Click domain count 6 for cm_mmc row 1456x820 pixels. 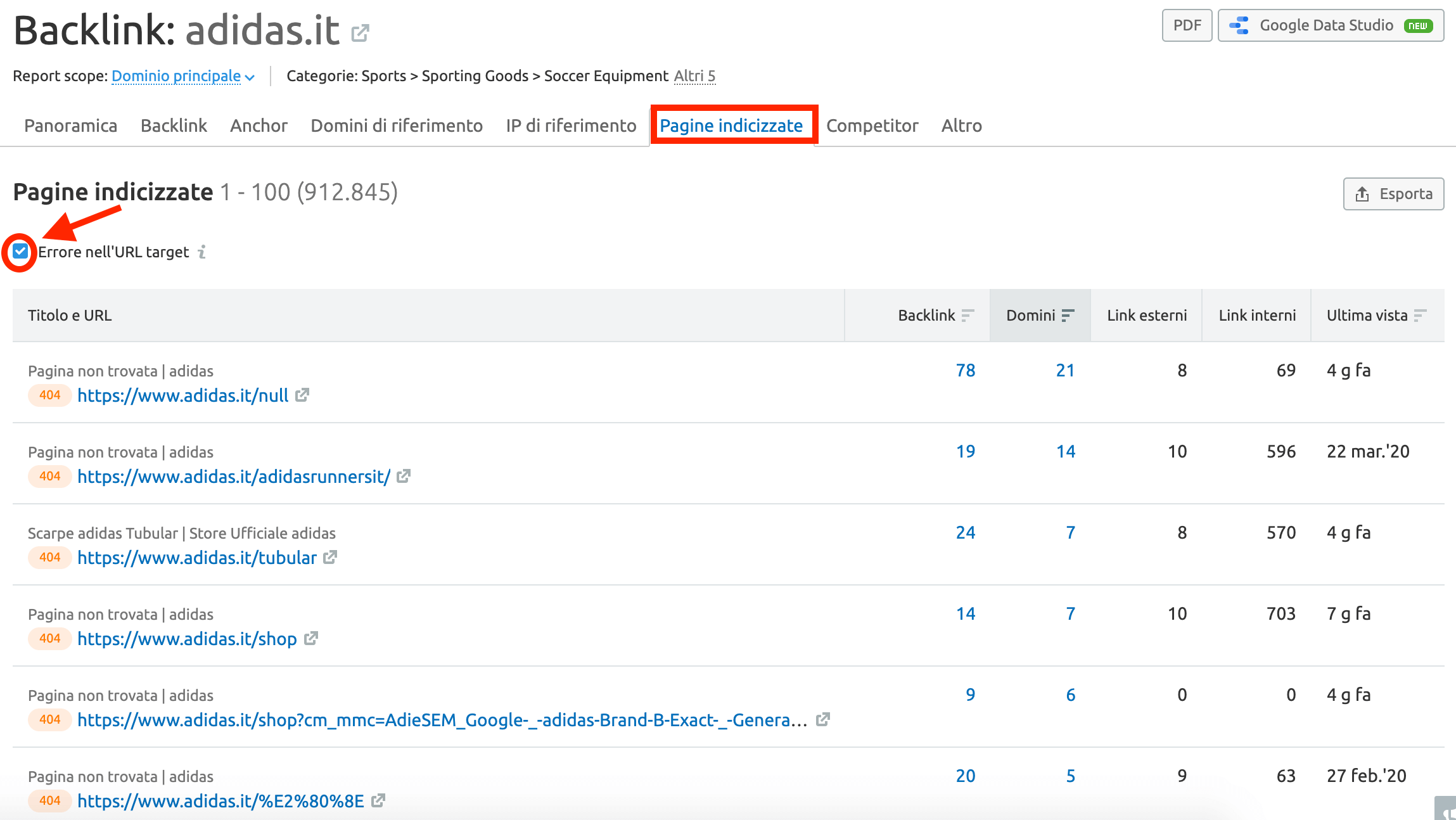(1070, 695)
